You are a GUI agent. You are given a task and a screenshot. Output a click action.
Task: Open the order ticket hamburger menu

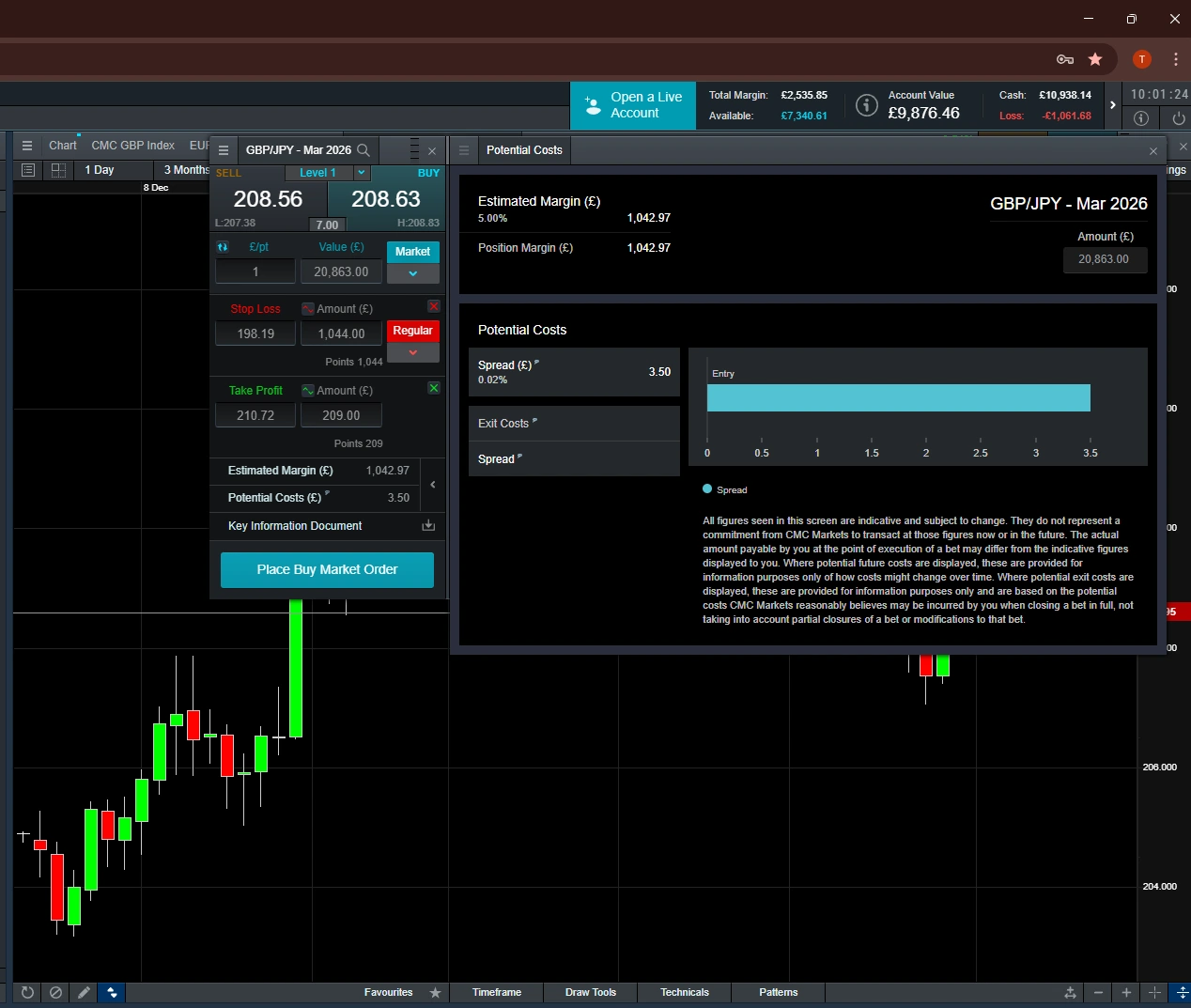pos(224,150)
